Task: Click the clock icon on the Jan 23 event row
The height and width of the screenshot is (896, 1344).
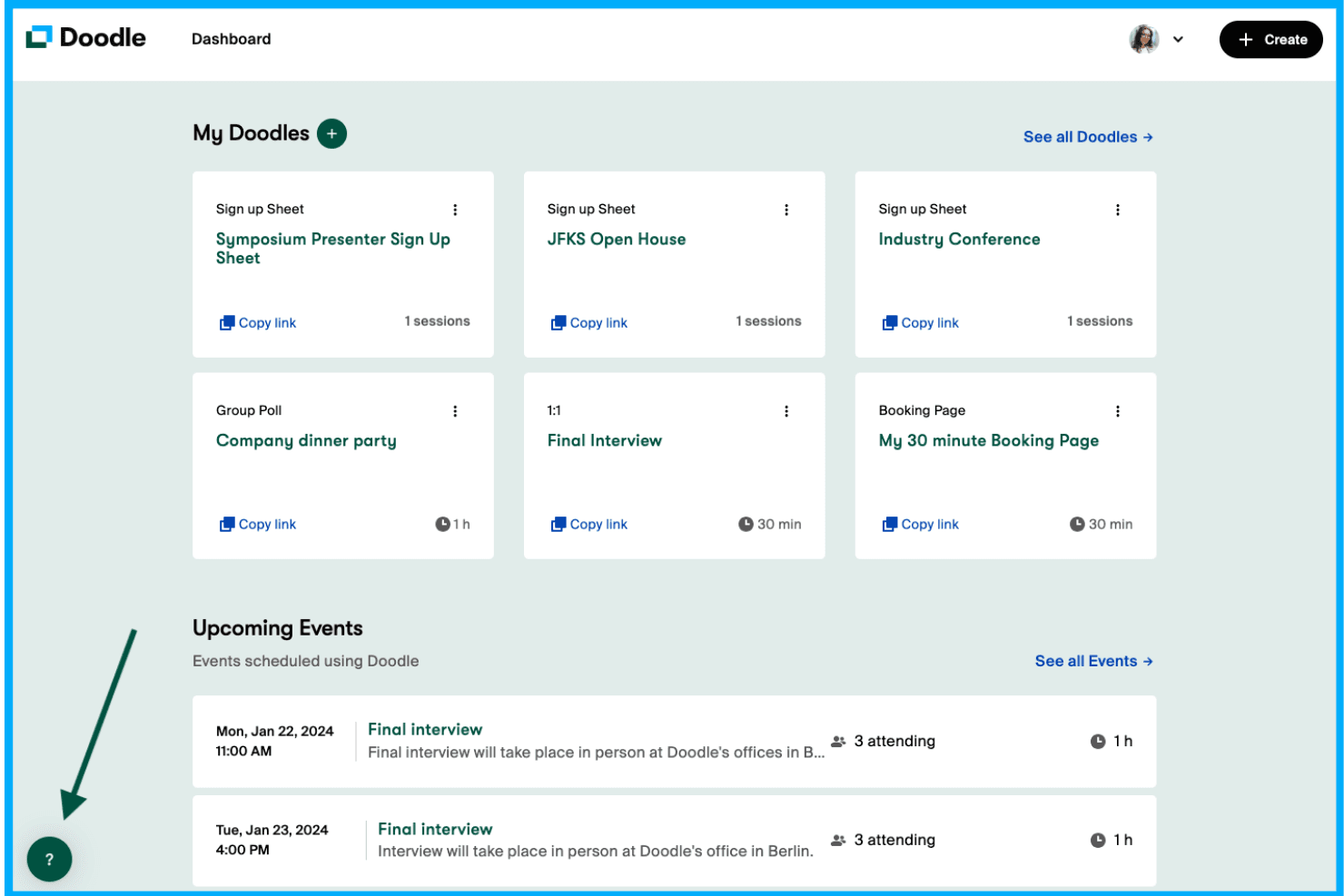Action: click(1098, 841)
